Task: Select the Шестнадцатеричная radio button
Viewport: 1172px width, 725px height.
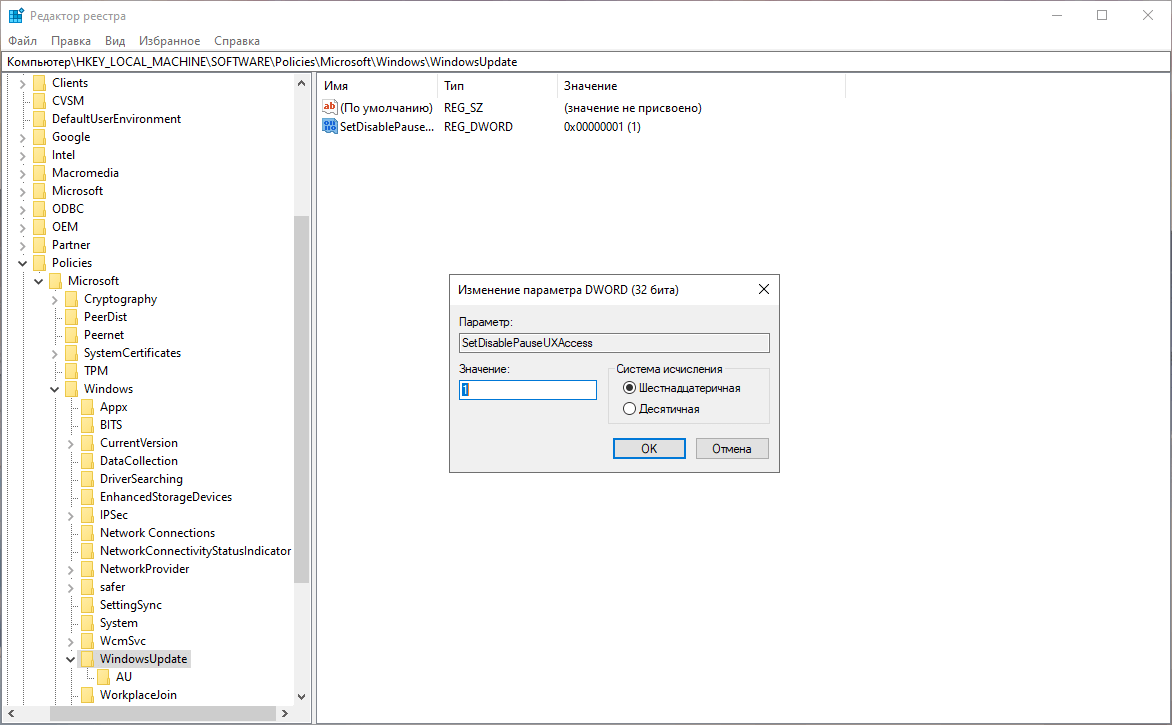Action: [630, 388]
